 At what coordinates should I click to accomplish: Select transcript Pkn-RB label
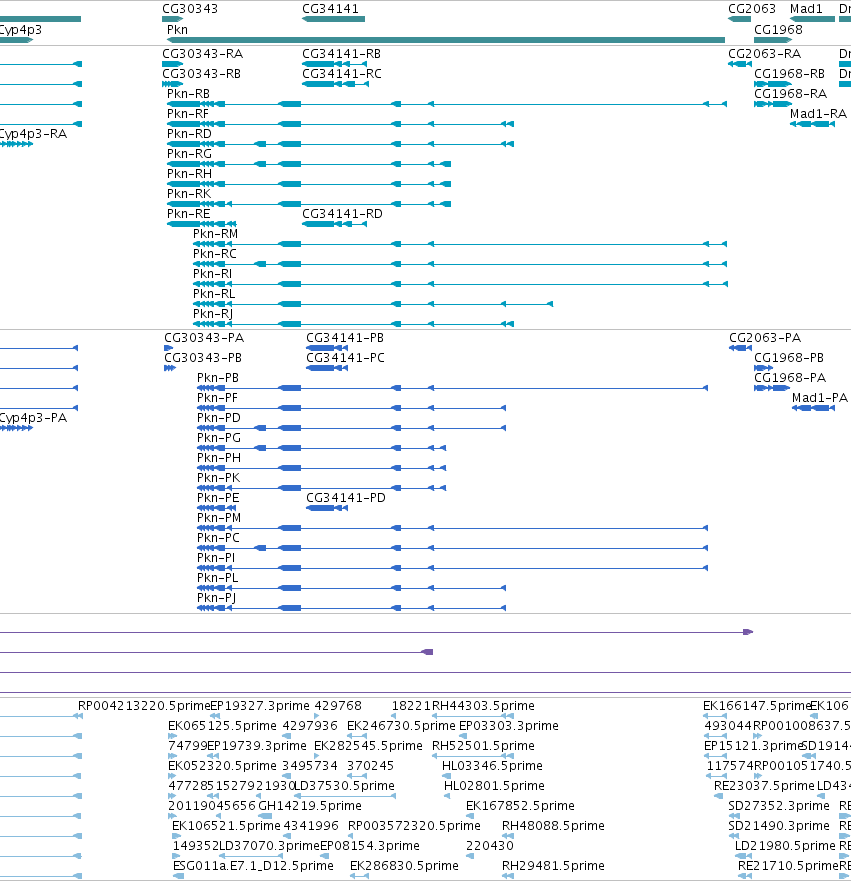point(188,93)
